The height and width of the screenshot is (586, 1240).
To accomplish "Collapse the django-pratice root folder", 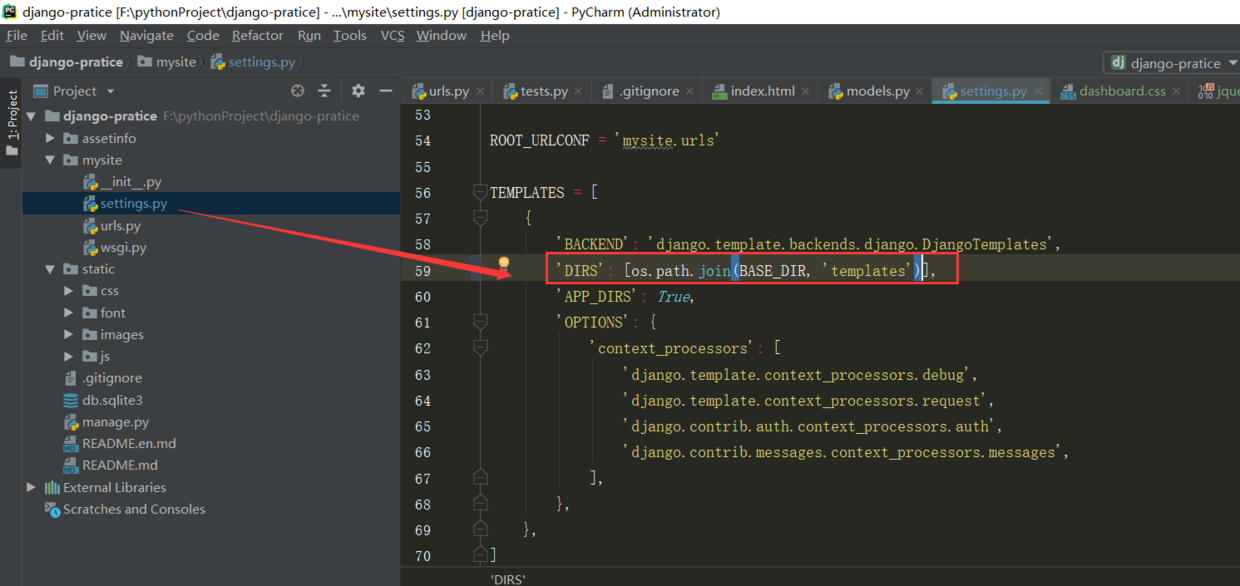I will click(x=32, y=116).
